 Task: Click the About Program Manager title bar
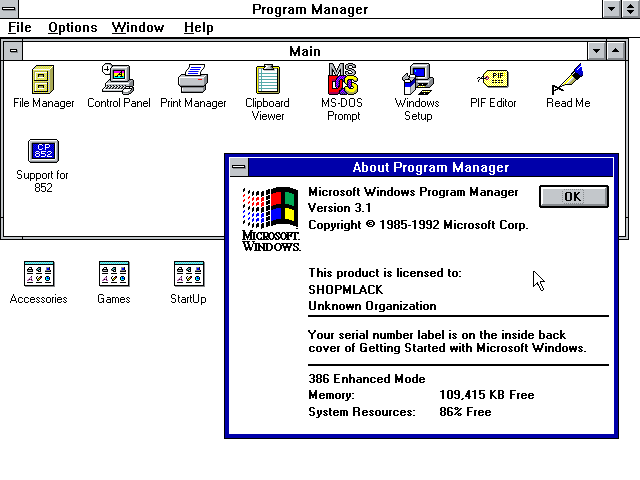click(x=431, y=167)
